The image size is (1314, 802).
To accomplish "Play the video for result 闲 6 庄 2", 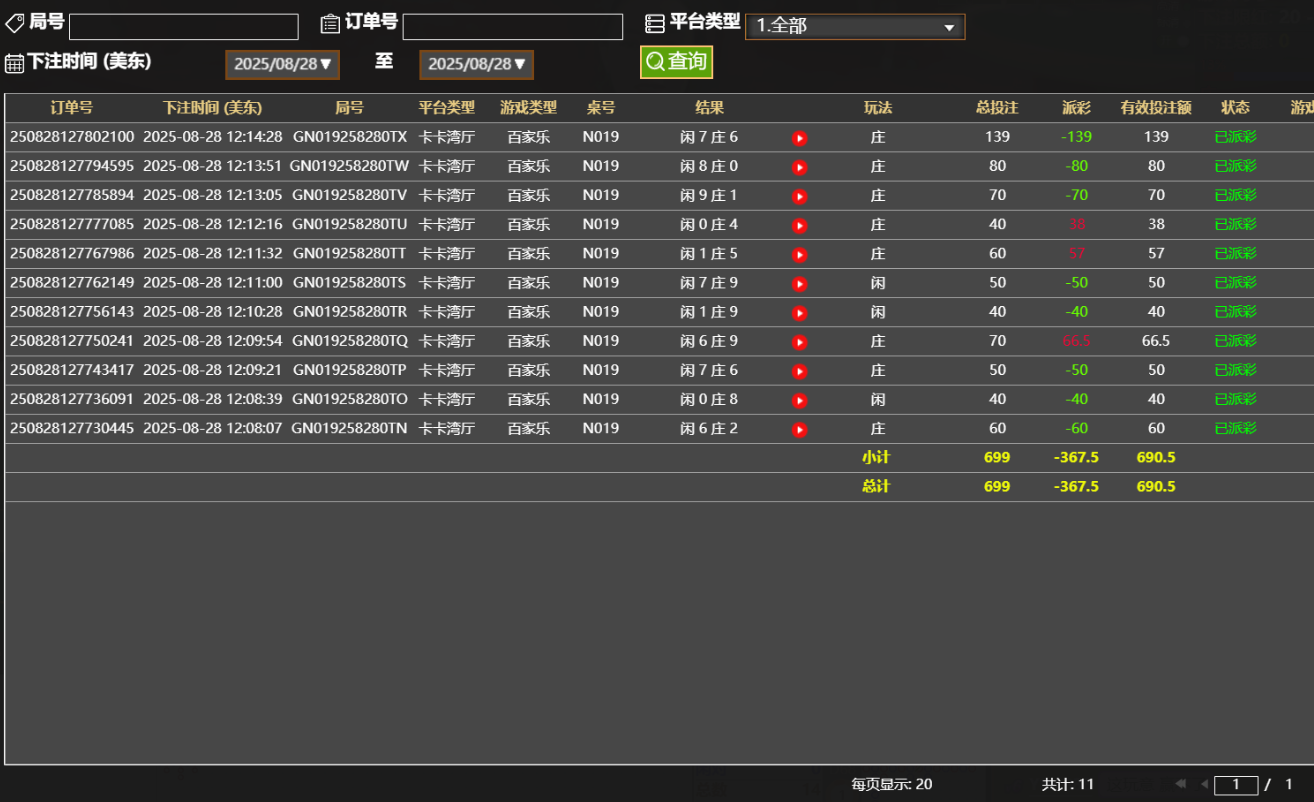I will click(799, 428).
